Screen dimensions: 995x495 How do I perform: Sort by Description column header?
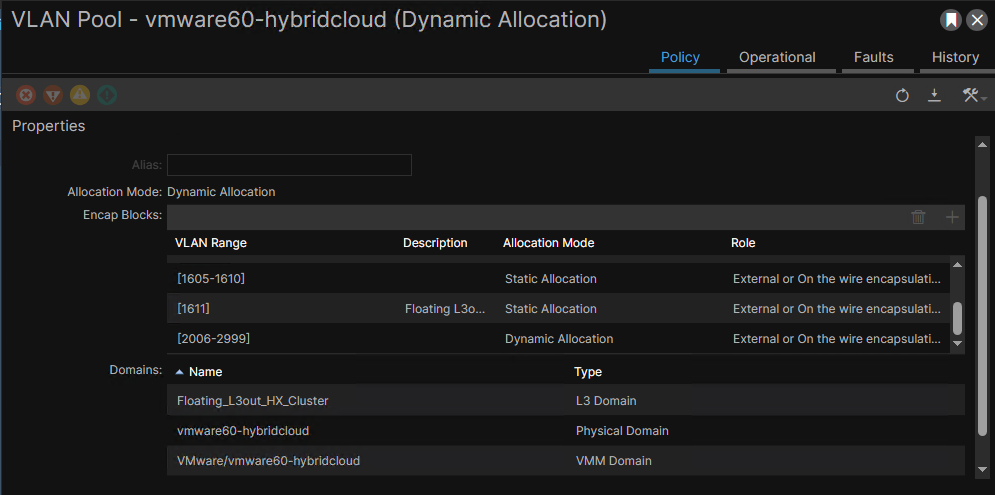435,243
